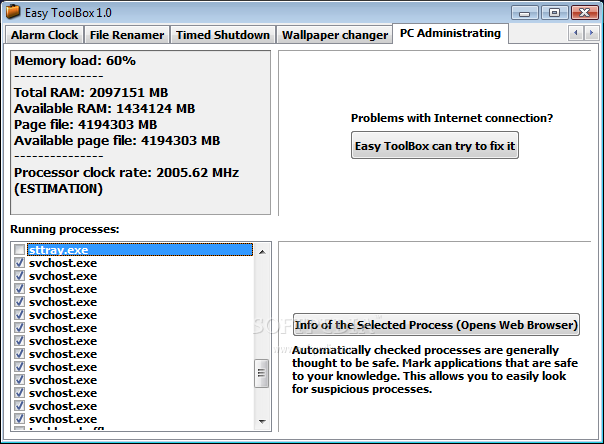
Task: Check the sttray.exe checkbox
Action: [19, 250]
